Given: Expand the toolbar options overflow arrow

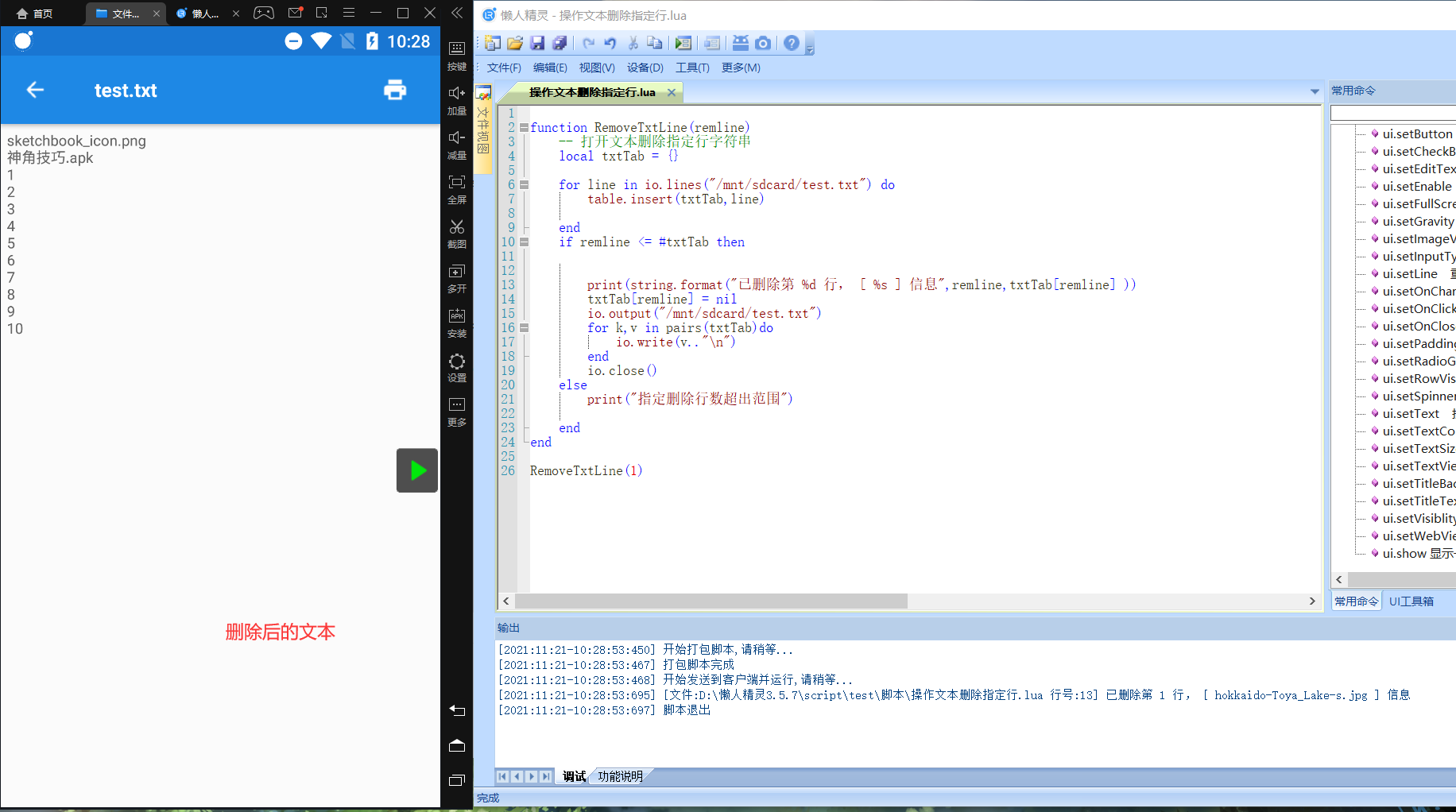Looking at the screenshot, I should coord(810,50).
